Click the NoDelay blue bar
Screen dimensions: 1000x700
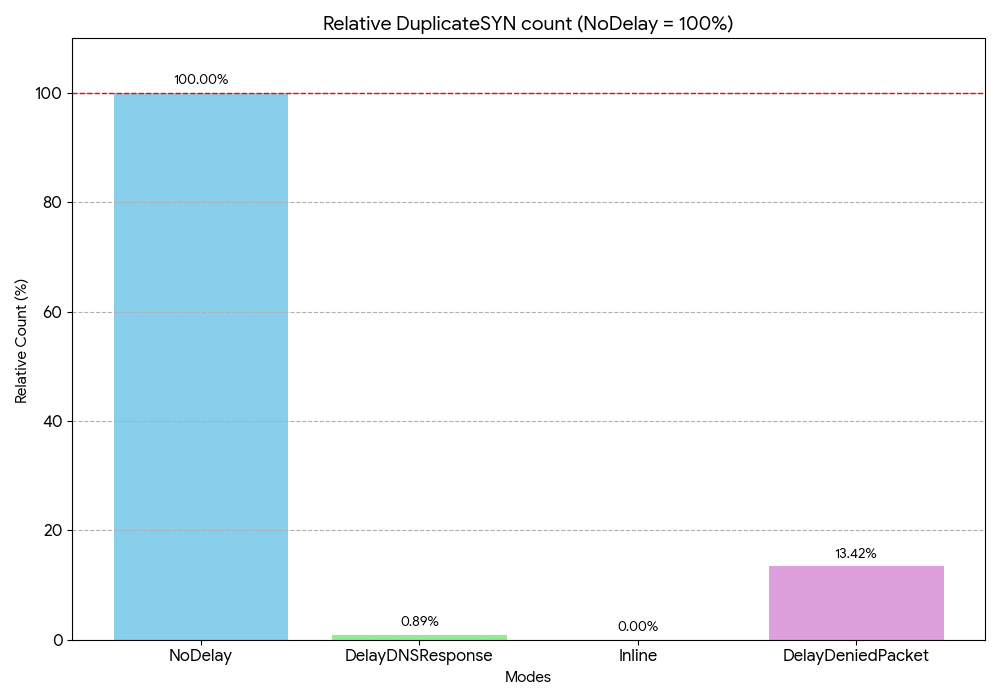click(201, 367)
